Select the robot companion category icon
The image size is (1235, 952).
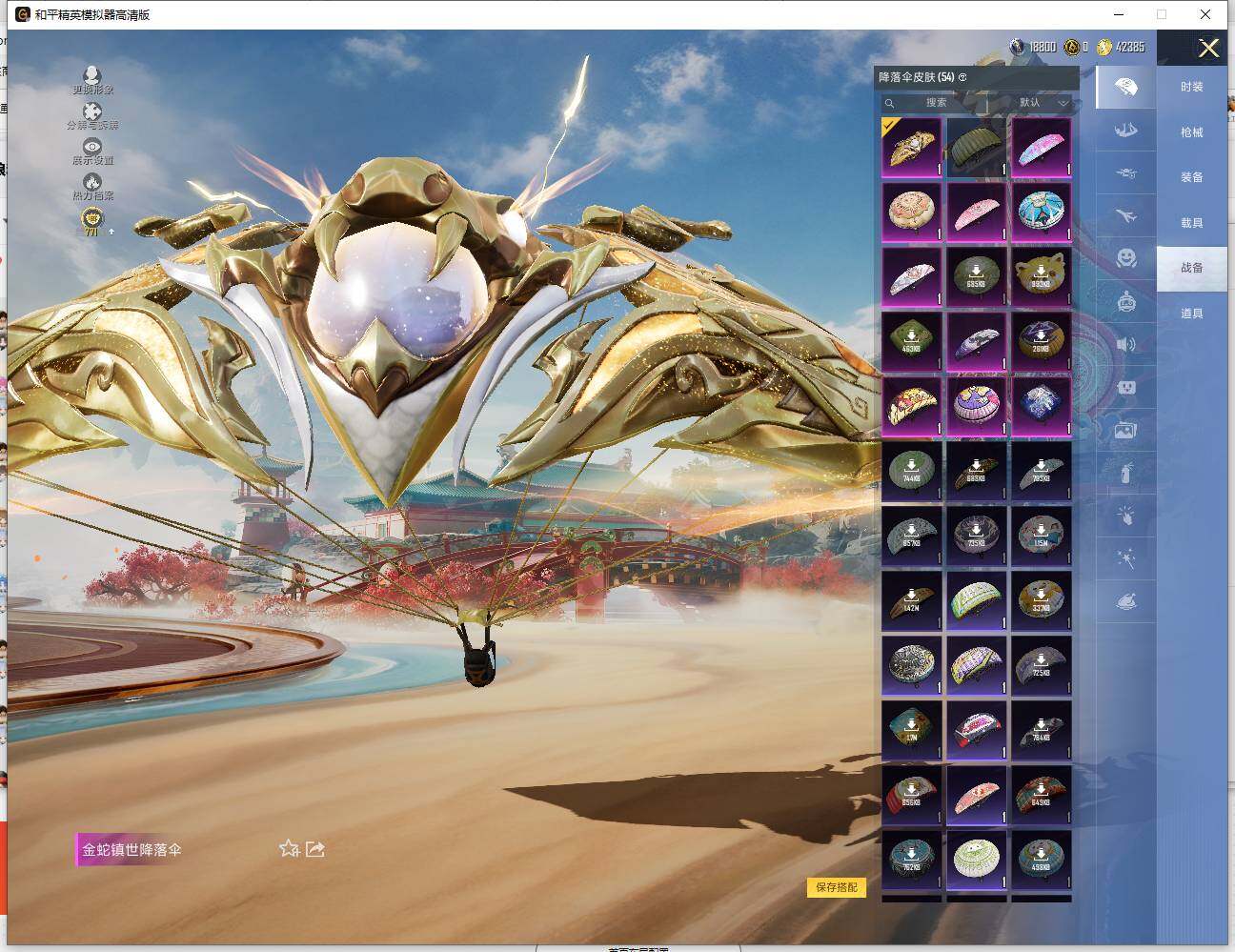[x=1125, y=302]
